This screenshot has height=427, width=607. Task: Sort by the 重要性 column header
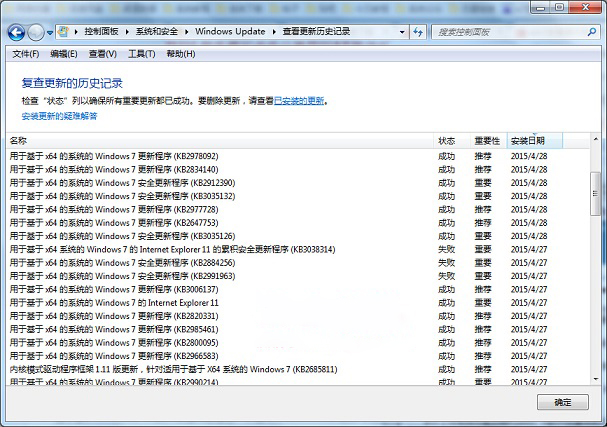pyautogui.click(x=488, y=141)
